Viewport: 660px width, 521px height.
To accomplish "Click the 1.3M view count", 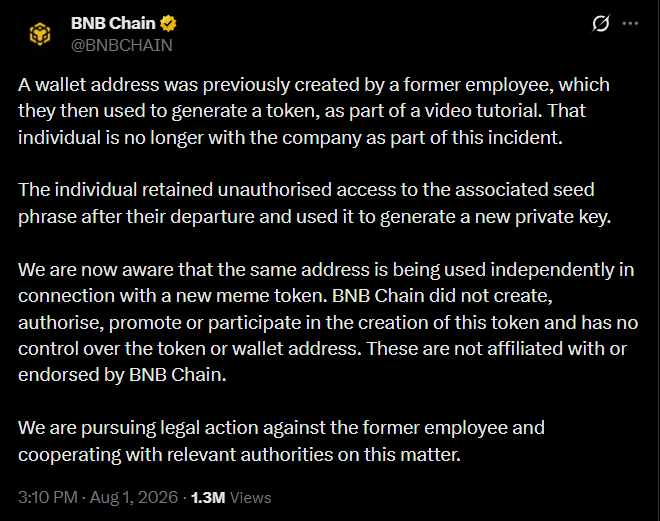I will point(208,498).
